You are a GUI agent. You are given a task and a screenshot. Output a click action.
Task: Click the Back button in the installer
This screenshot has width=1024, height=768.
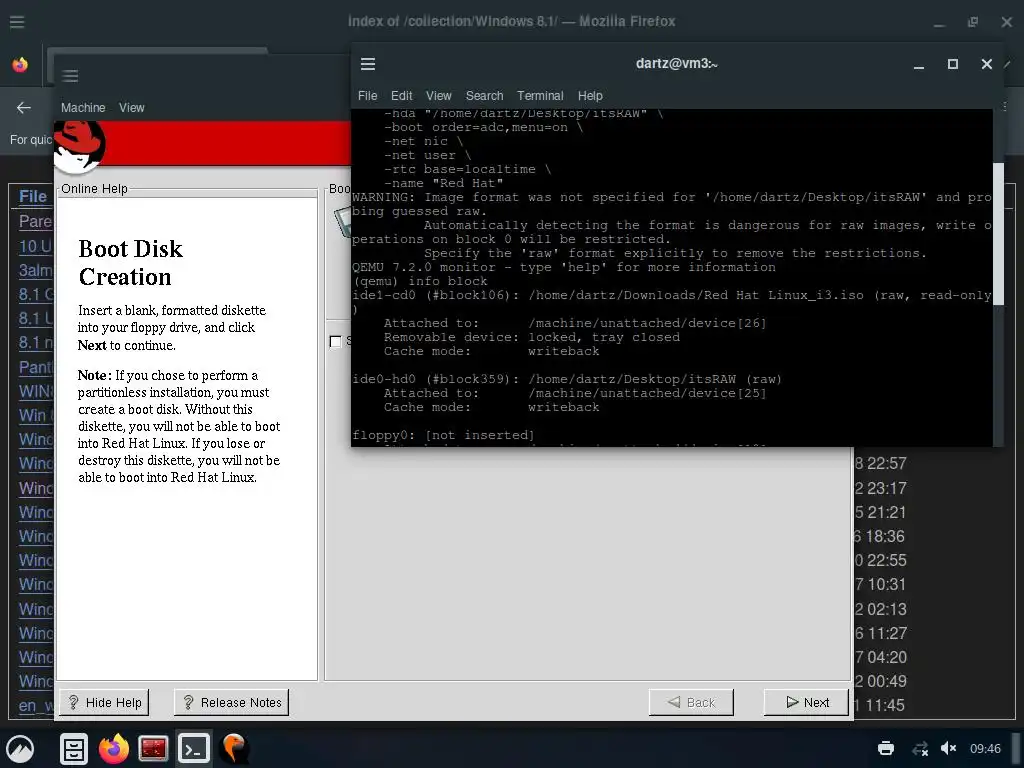pos(692,703)
